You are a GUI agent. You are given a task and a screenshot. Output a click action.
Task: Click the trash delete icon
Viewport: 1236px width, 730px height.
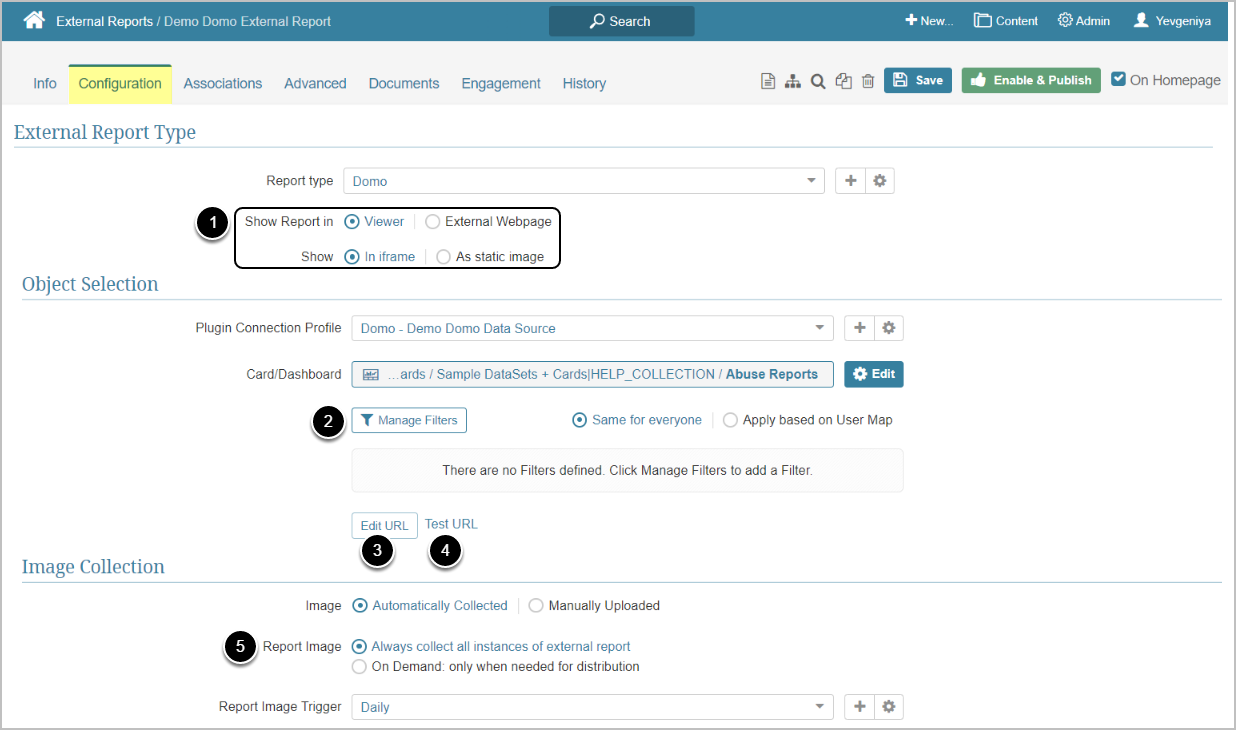click(868, 82)
